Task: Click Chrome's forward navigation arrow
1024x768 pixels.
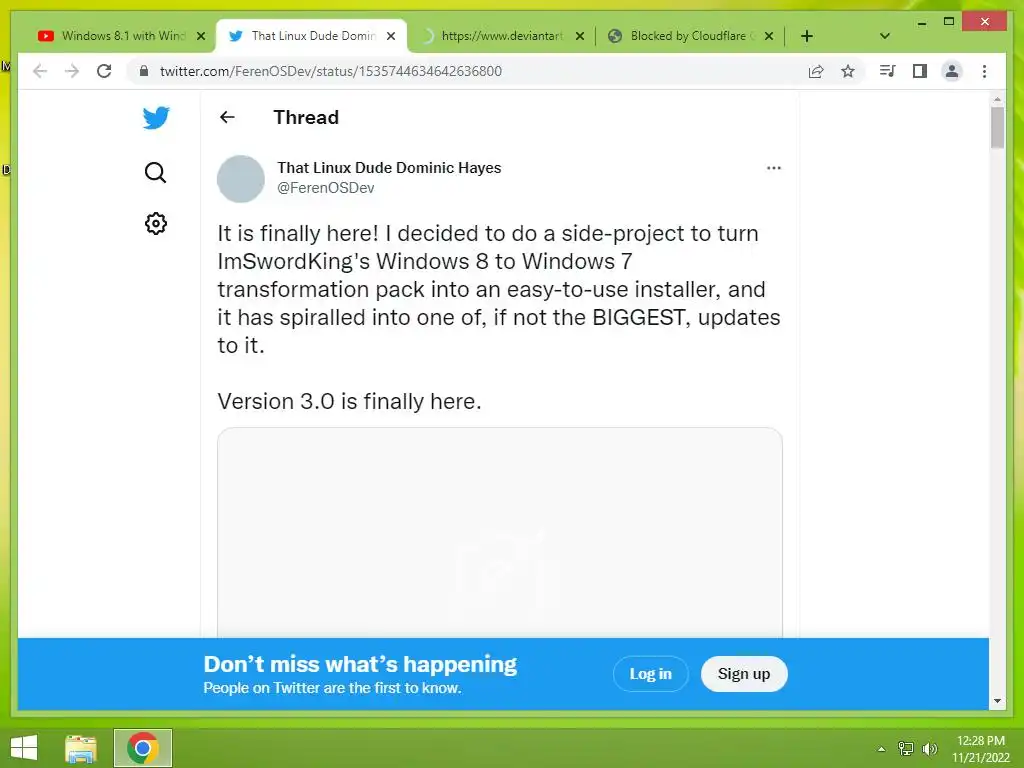Action: coord(72,71)
